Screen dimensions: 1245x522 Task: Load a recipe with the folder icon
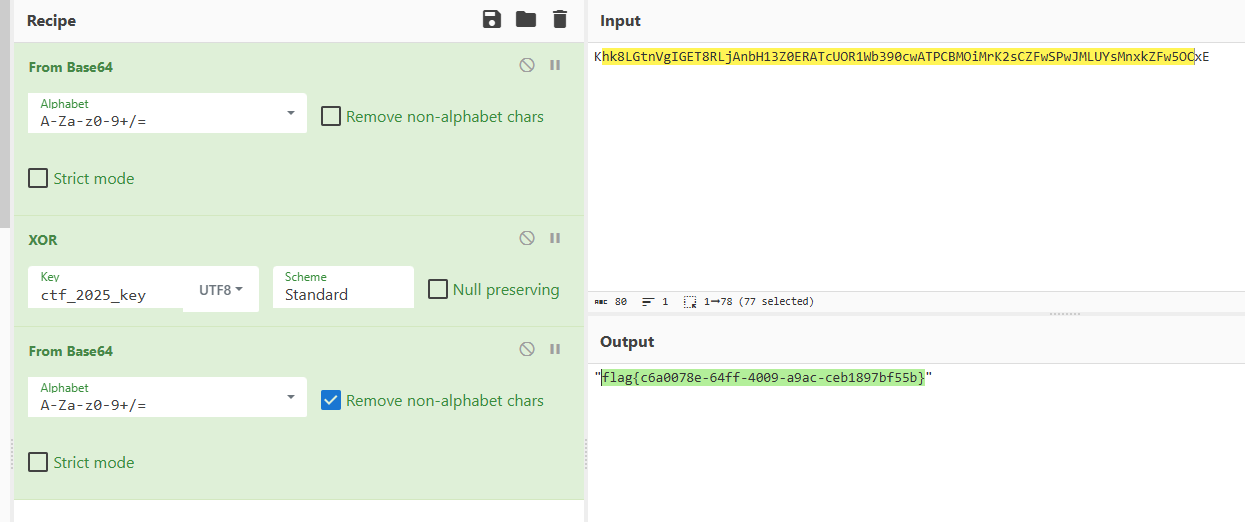(525, 20)
